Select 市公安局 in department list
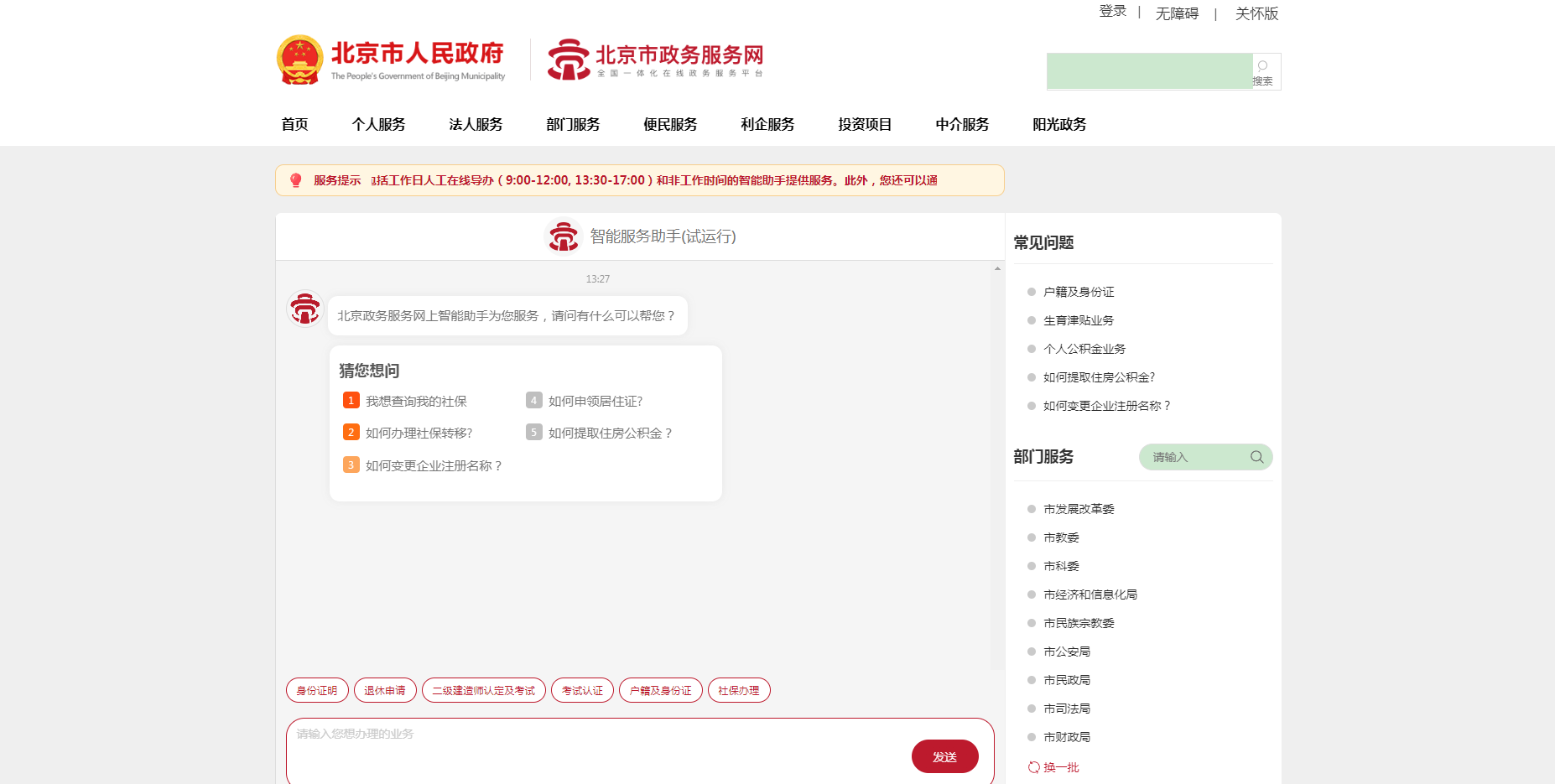 coord(1067,652)
